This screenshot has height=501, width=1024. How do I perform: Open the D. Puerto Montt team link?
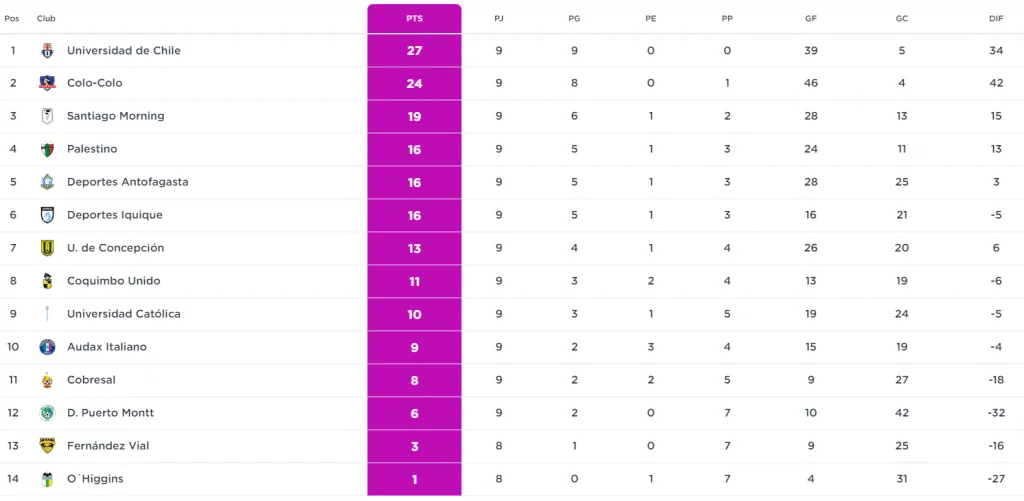tap(110, 413)
